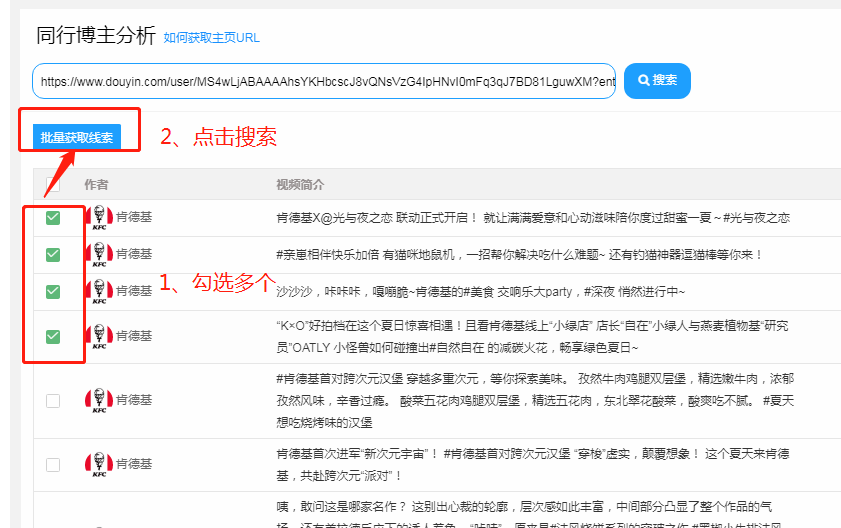This screenshot has height=528, width=841.
Task: Click the description #肯德基首对跨次元汉堡 穿越多重次元
Action: click(x=535, y=401)
